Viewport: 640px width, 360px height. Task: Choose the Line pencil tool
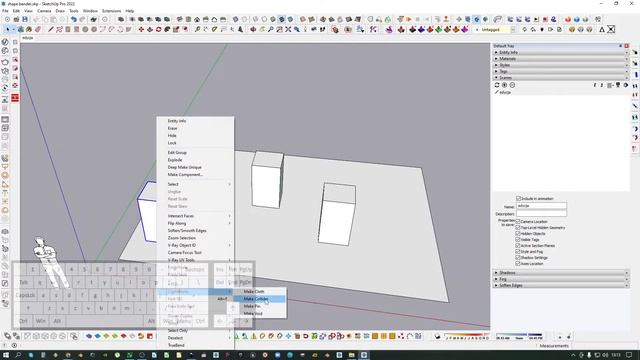[51, 29]
